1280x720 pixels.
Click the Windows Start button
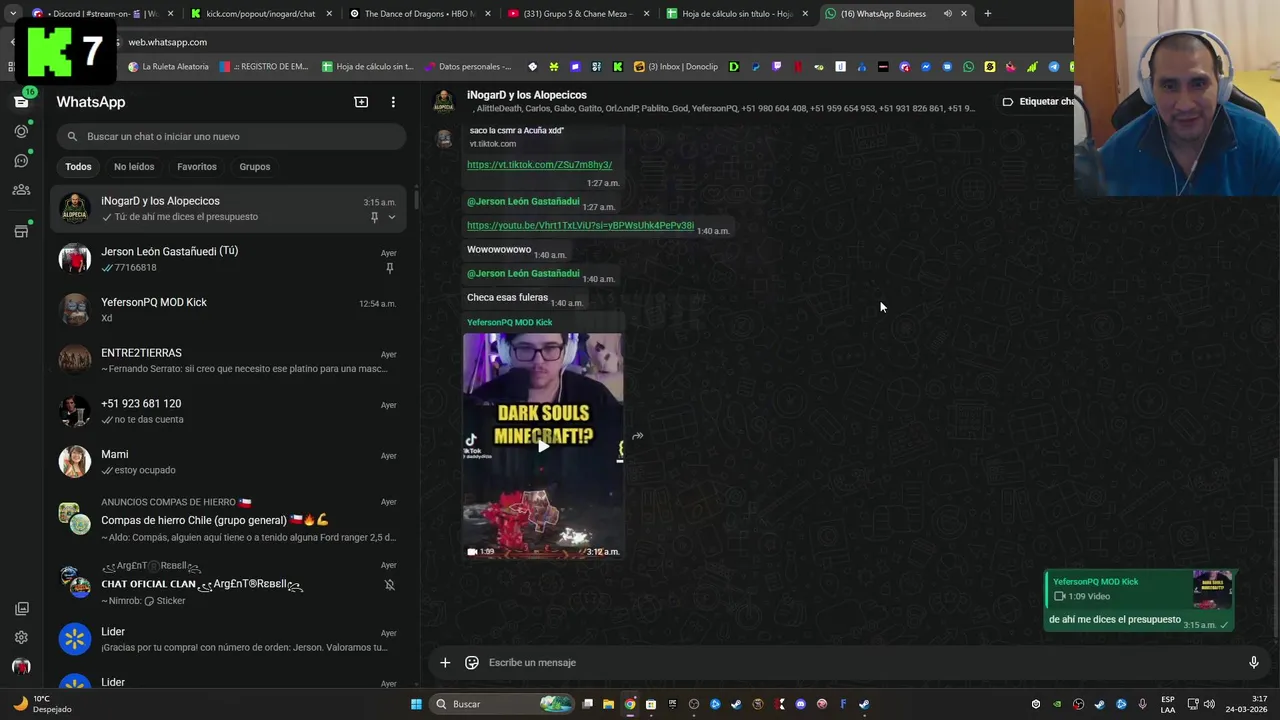click(416, 704)
